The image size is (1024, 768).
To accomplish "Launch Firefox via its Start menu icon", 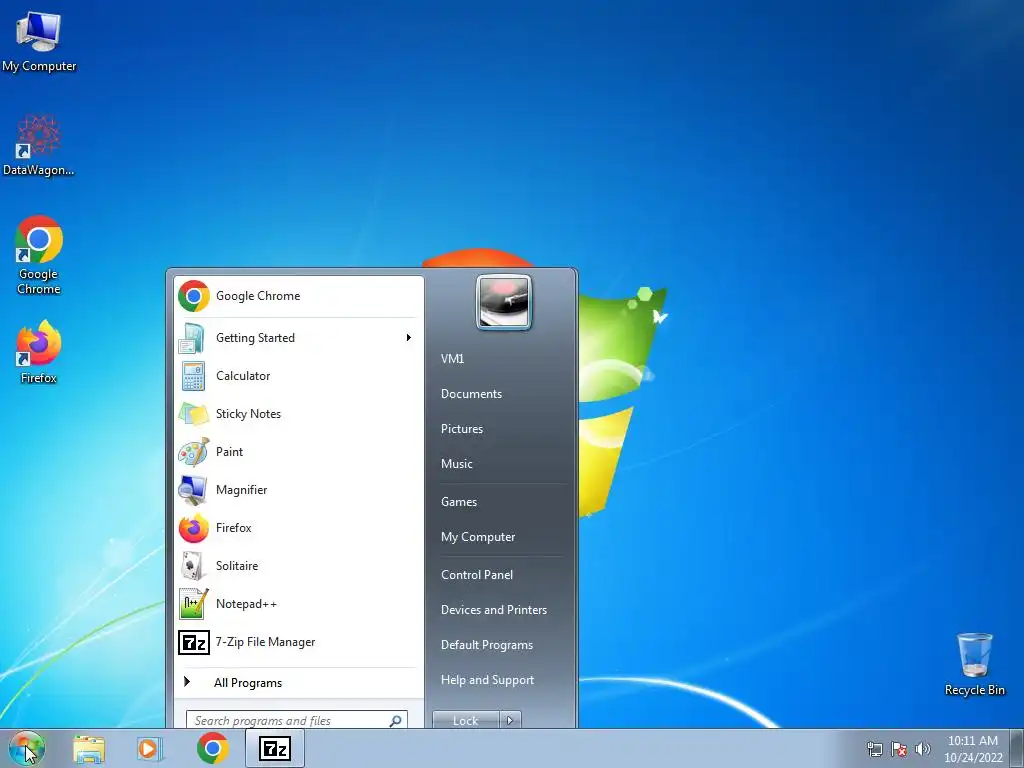I will click(193, 528).
